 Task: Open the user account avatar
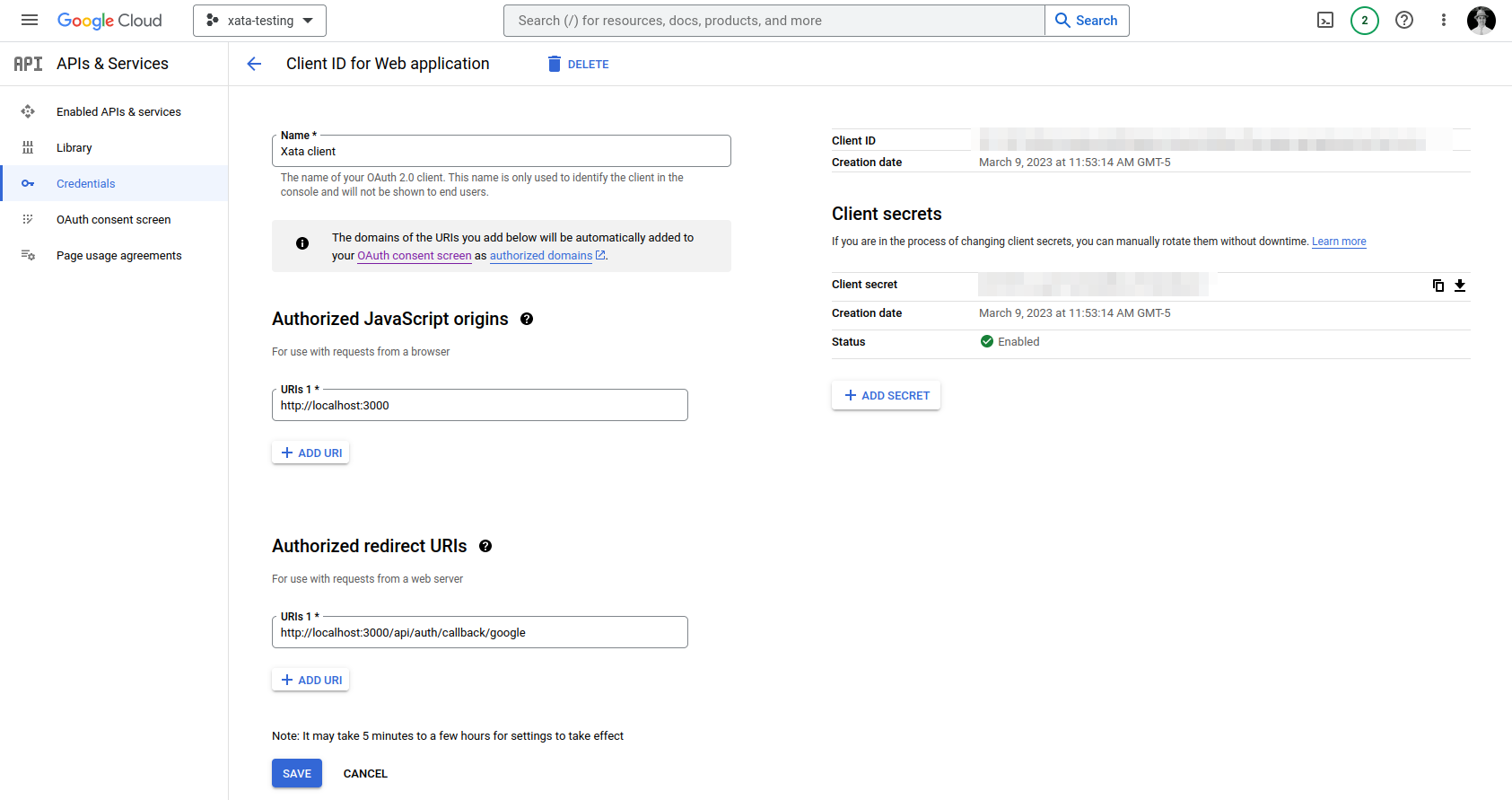pyautogui.click(x=1481, y=21)
